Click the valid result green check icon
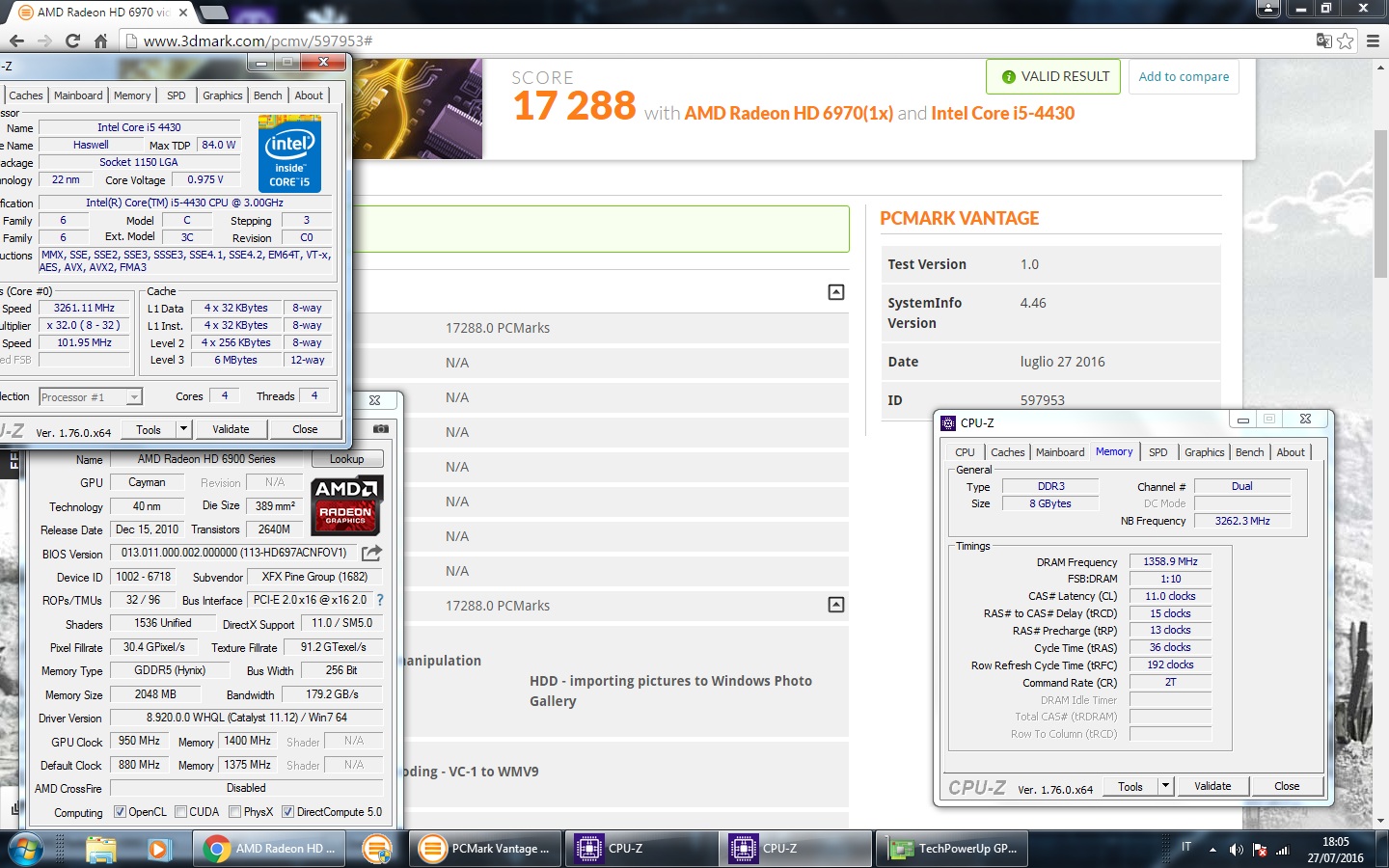The height and width of the screenshot is (868, 1389). (1009, 77)
